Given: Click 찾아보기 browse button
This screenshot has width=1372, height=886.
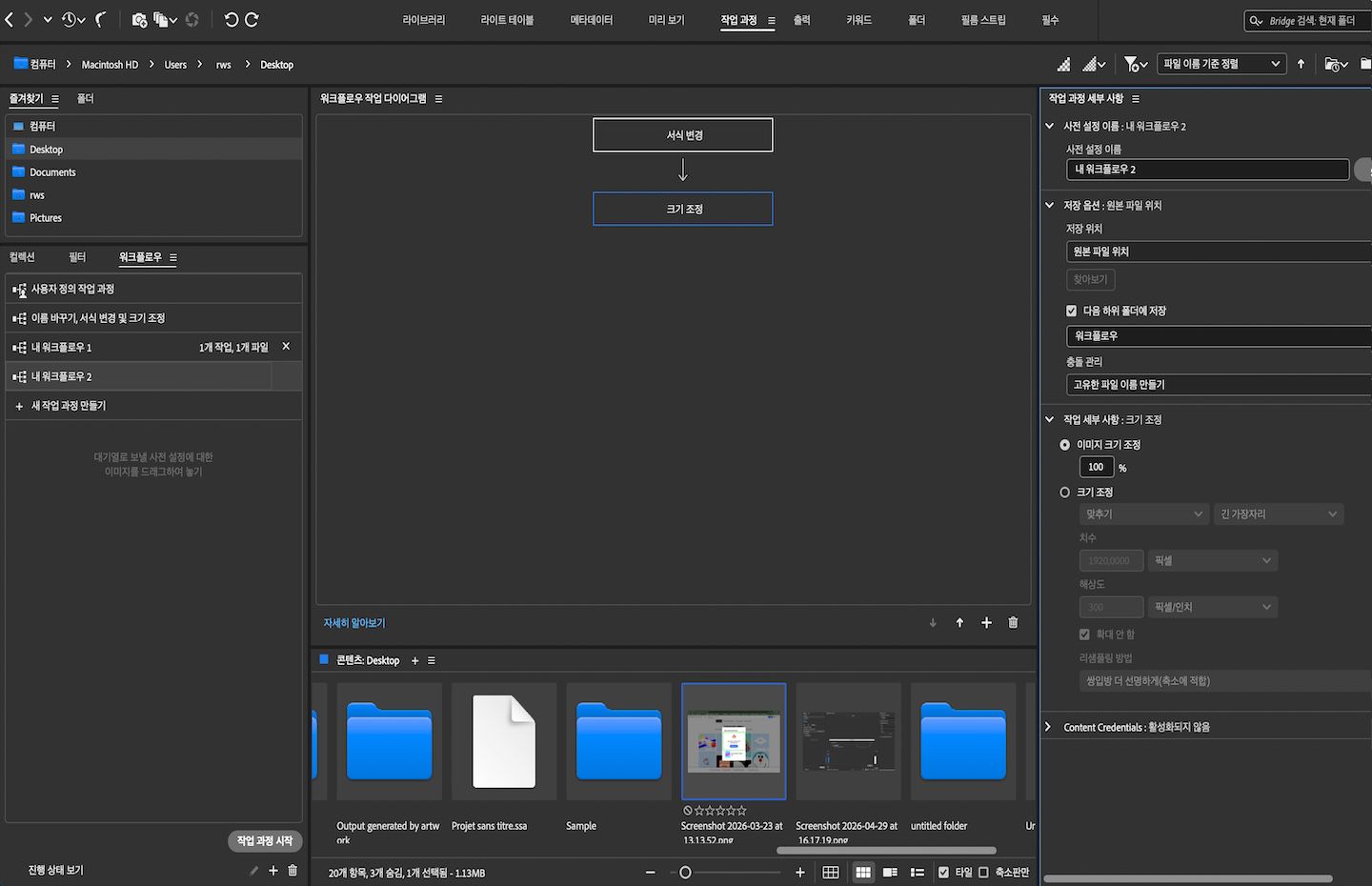Looking at the screenshot, I should (1091, 279).
